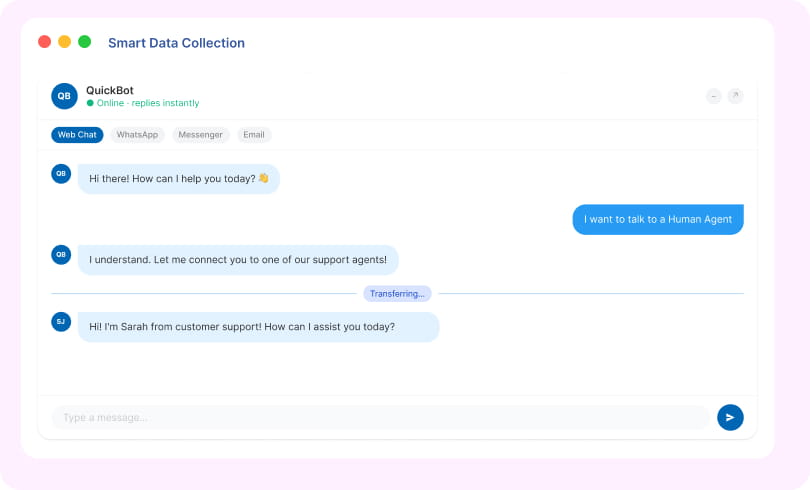The image size is (810, 490).
Task: Click the yellow window traffic-light button
Action: click(65, 42)
